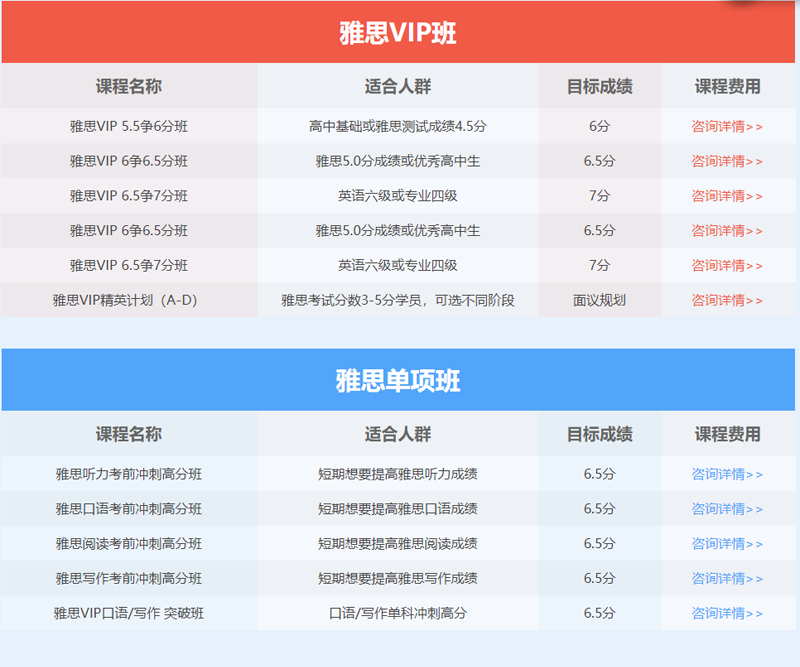Click the 雅思单项班 blue banner title

(398, 381)
